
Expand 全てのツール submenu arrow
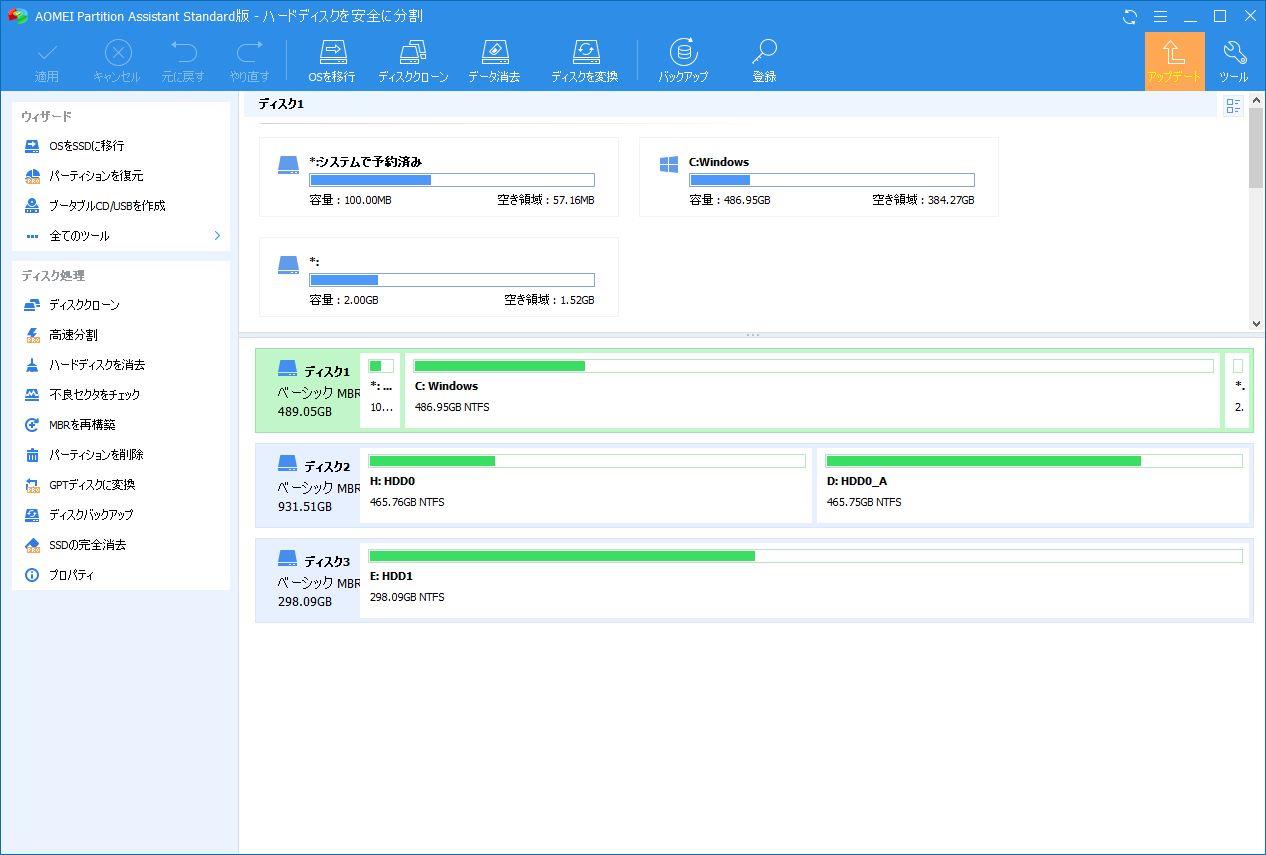coord(218,236)
